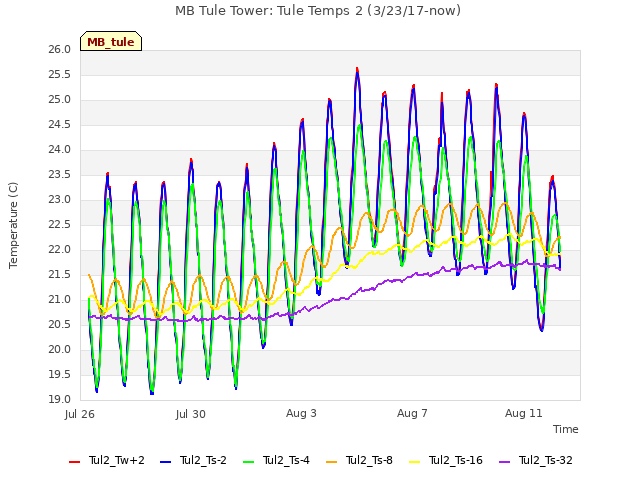The width and height of the screenshot is (640, 480).
Task: Click the Aug 11 x-axis tick label
Action: click(x=524, y=413)
